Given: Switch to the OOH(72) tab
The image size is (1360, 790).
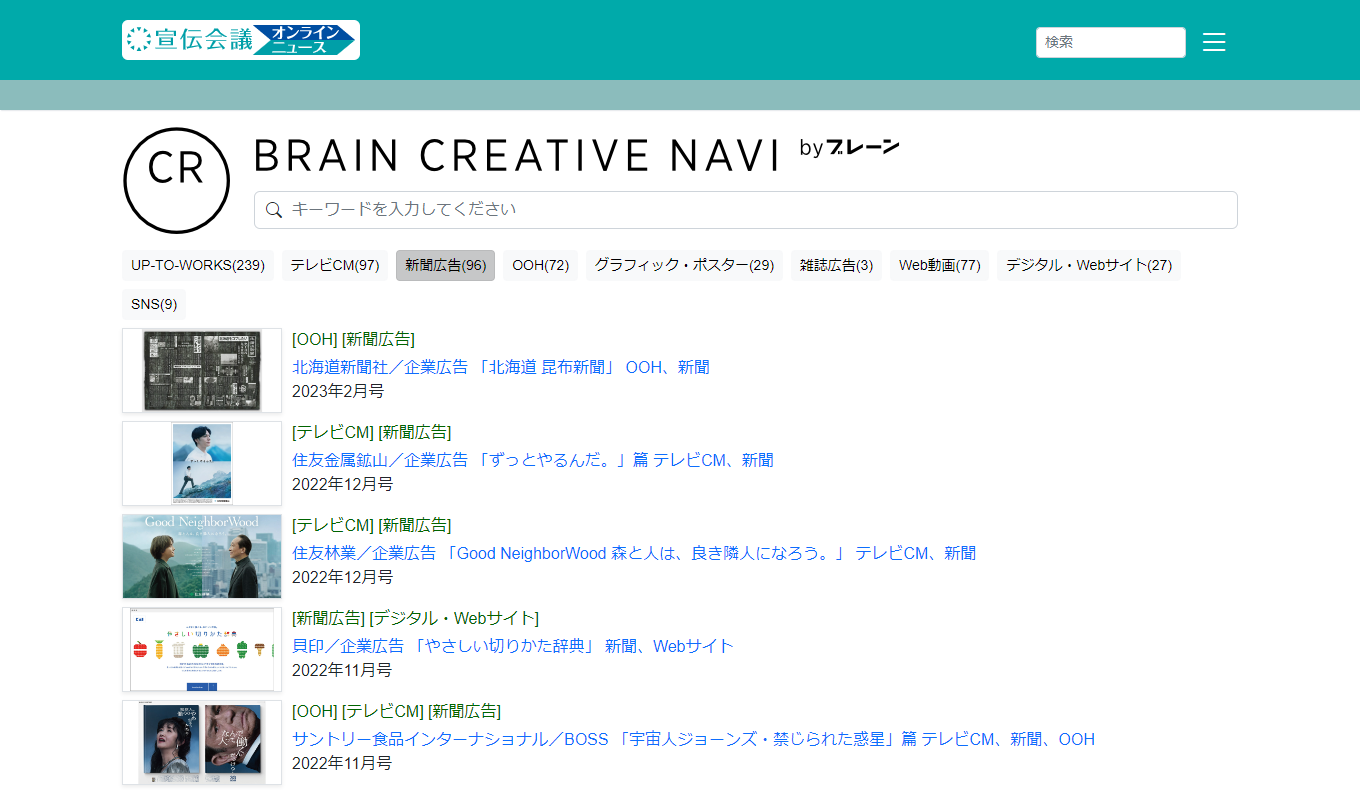Looking at the screenshot, I should click(540, 265).
